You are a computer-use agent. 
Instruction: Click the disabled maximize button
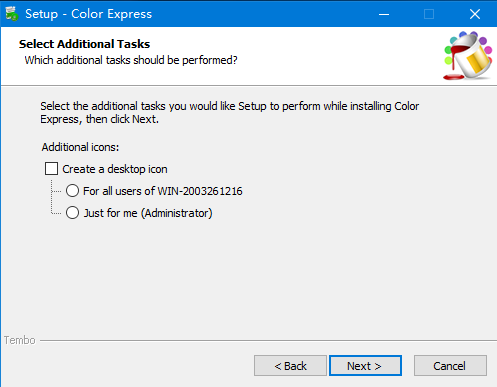[429, 14]
